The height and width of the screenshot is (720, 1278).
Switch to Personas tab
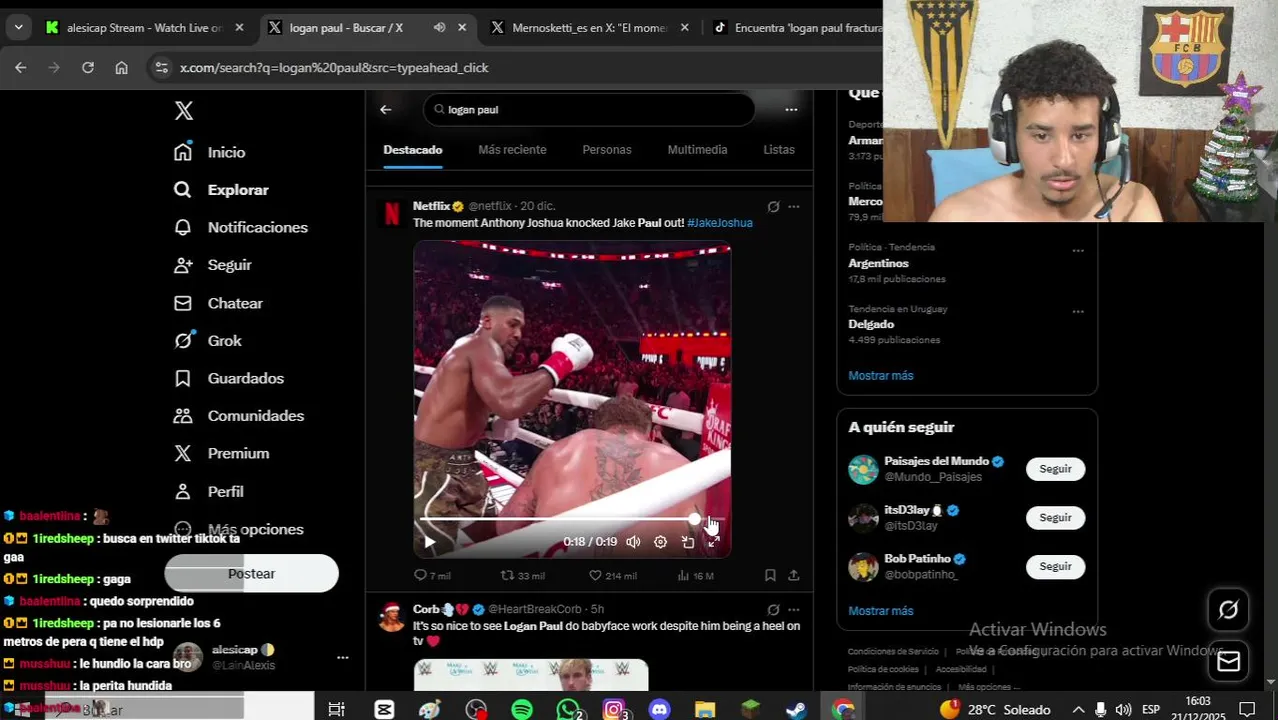tap(607, 150)
